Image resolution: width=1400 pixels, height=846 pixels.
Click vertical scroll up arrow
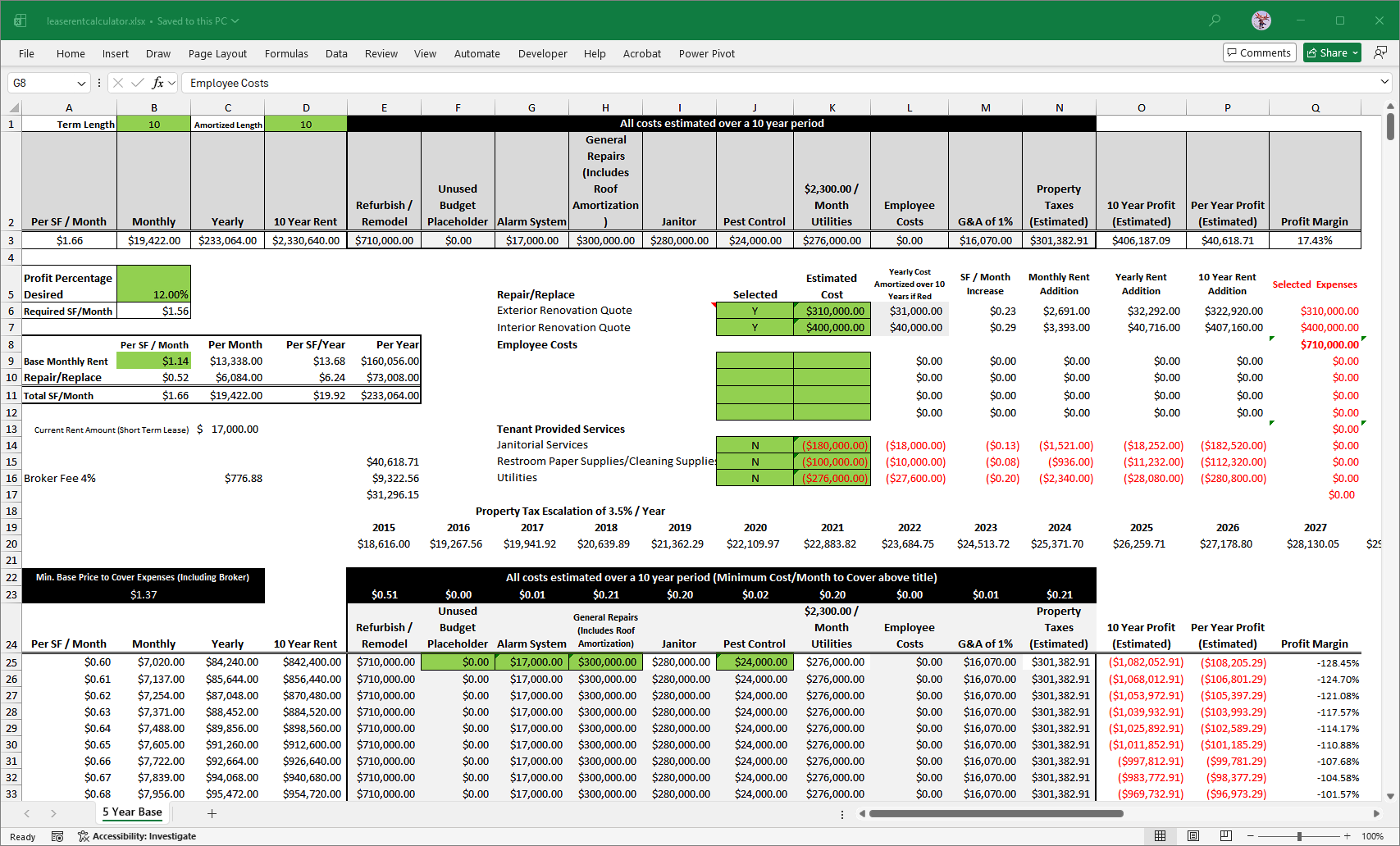(x=1390, y=107)
